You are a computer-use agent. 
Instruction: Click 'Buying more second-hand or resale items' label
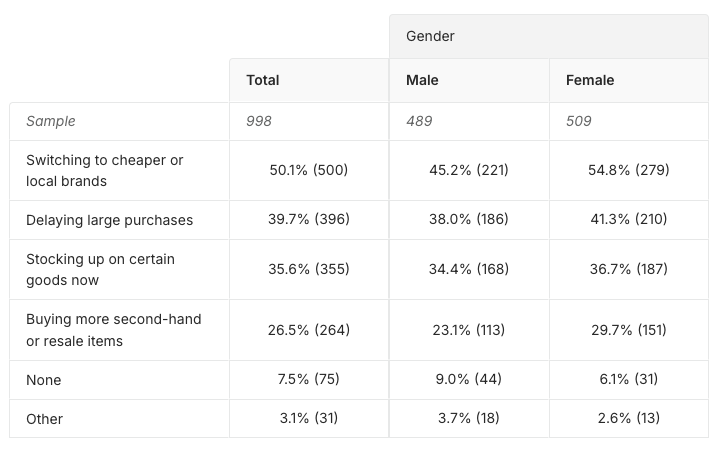coord(113,330)
